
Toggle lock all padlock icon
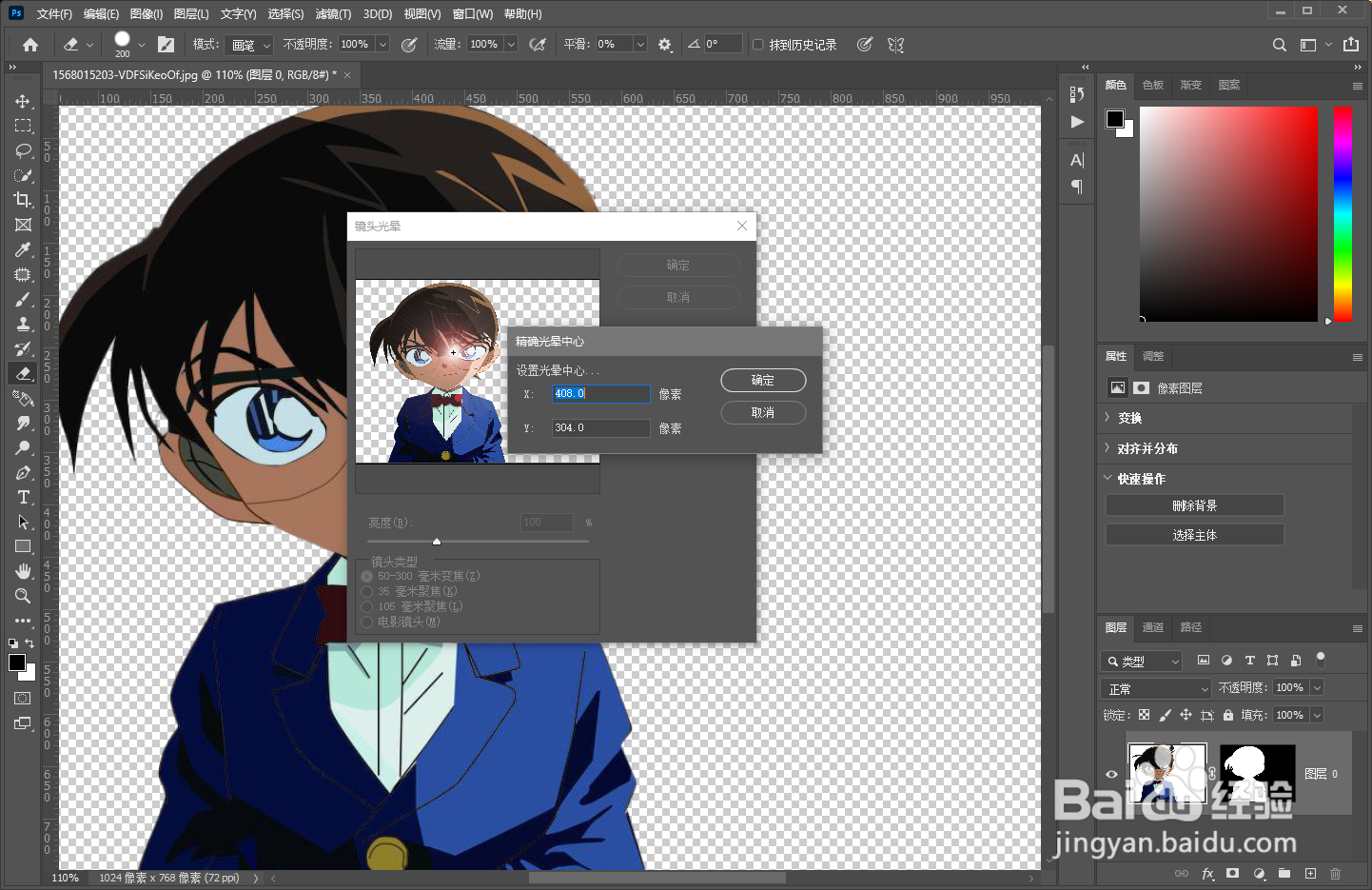[x=1228, y=715]
